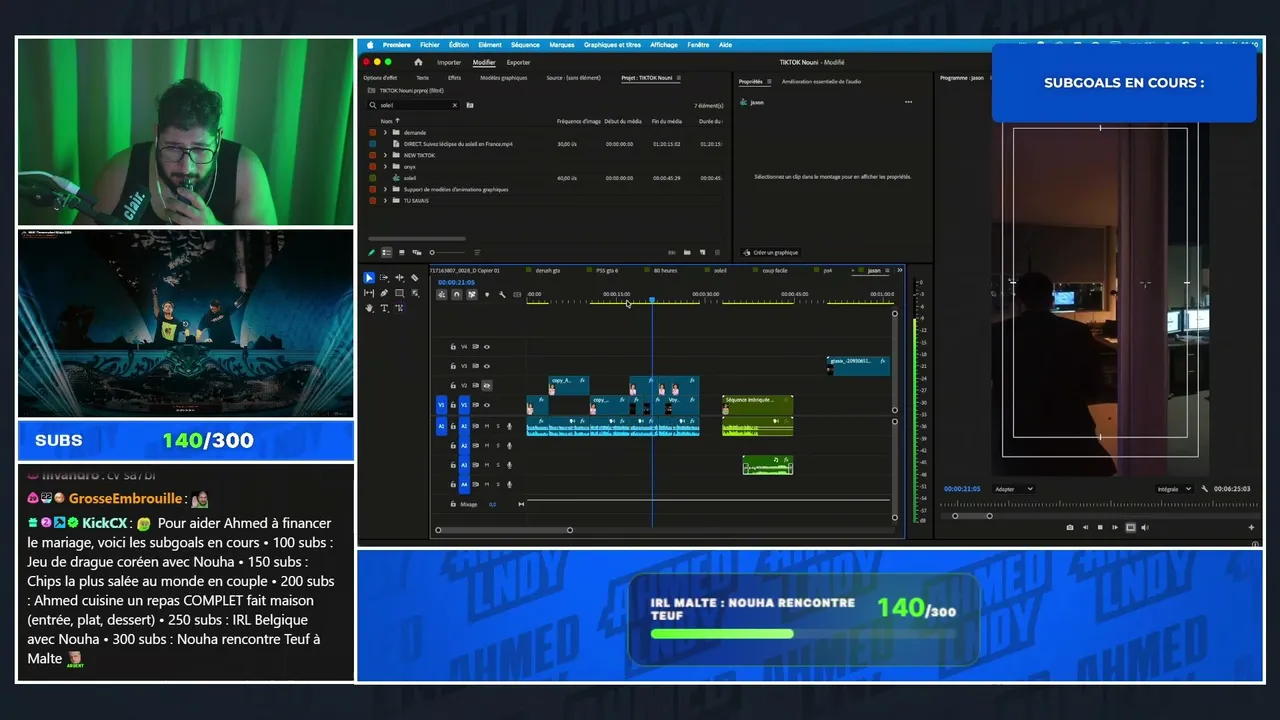Clear the project search field

tap(454, 105)
